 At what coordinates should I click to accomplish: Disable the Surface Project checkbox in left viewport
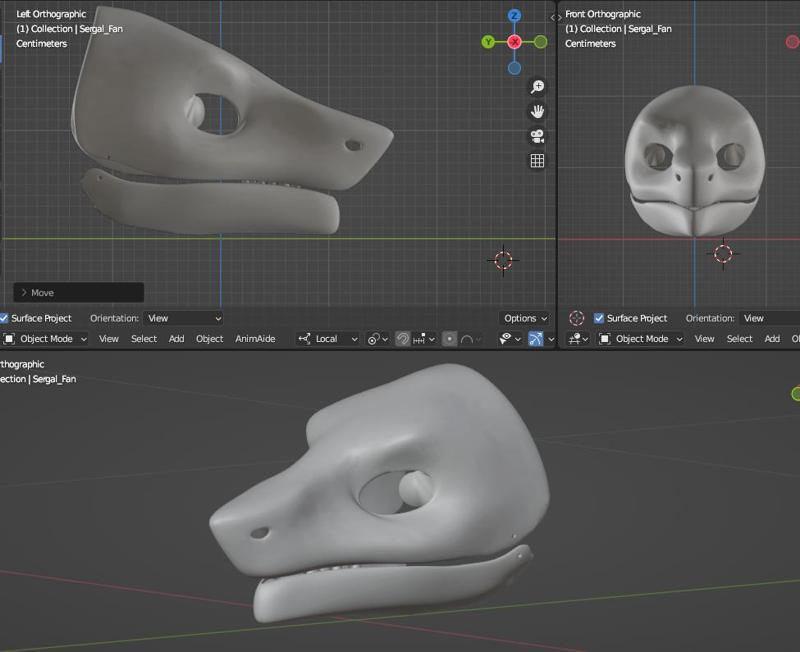click(x=8, y=317)
